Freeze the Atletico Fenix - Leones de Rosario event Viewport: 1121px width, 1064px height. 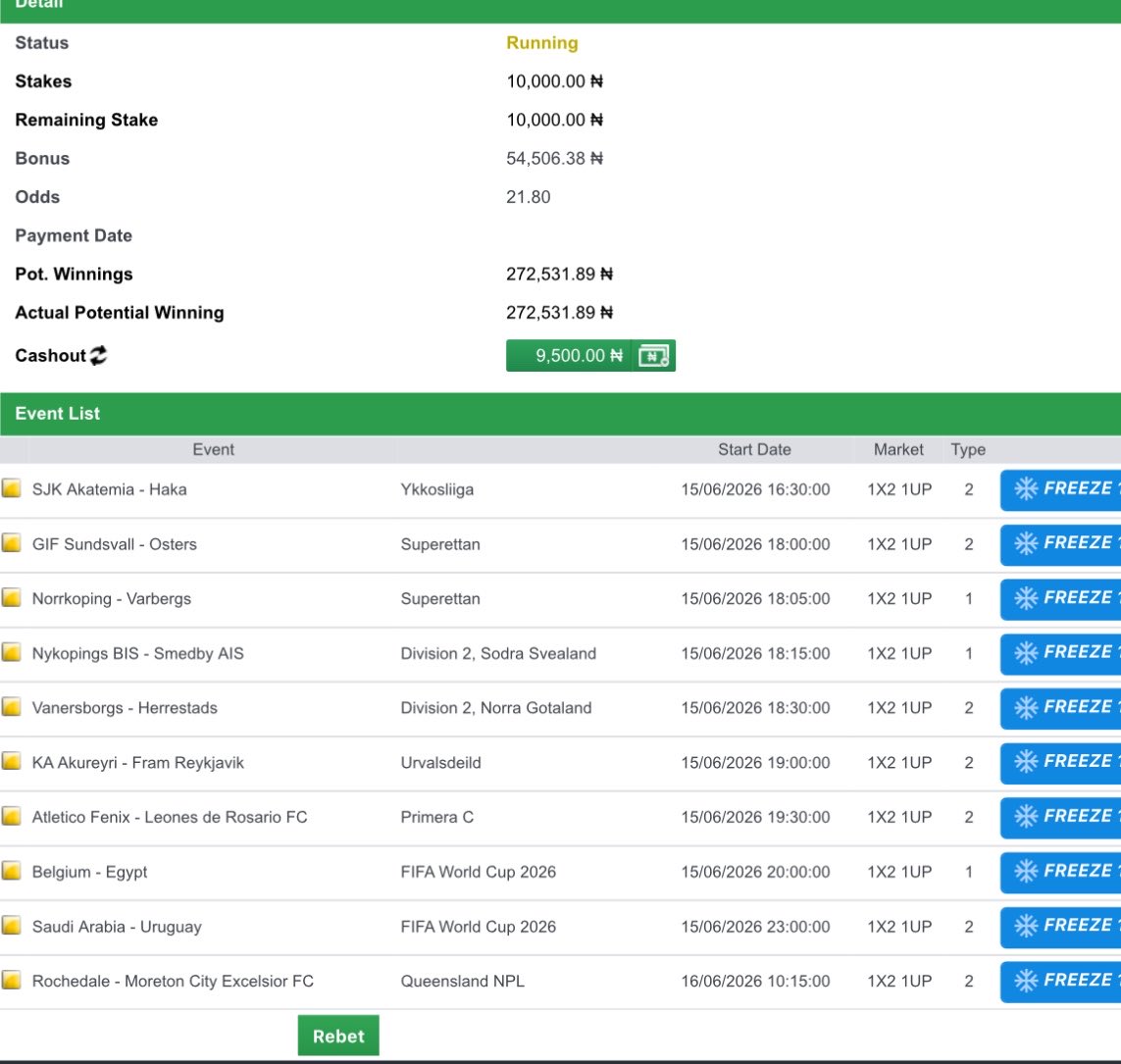[x=1060, y=817]
